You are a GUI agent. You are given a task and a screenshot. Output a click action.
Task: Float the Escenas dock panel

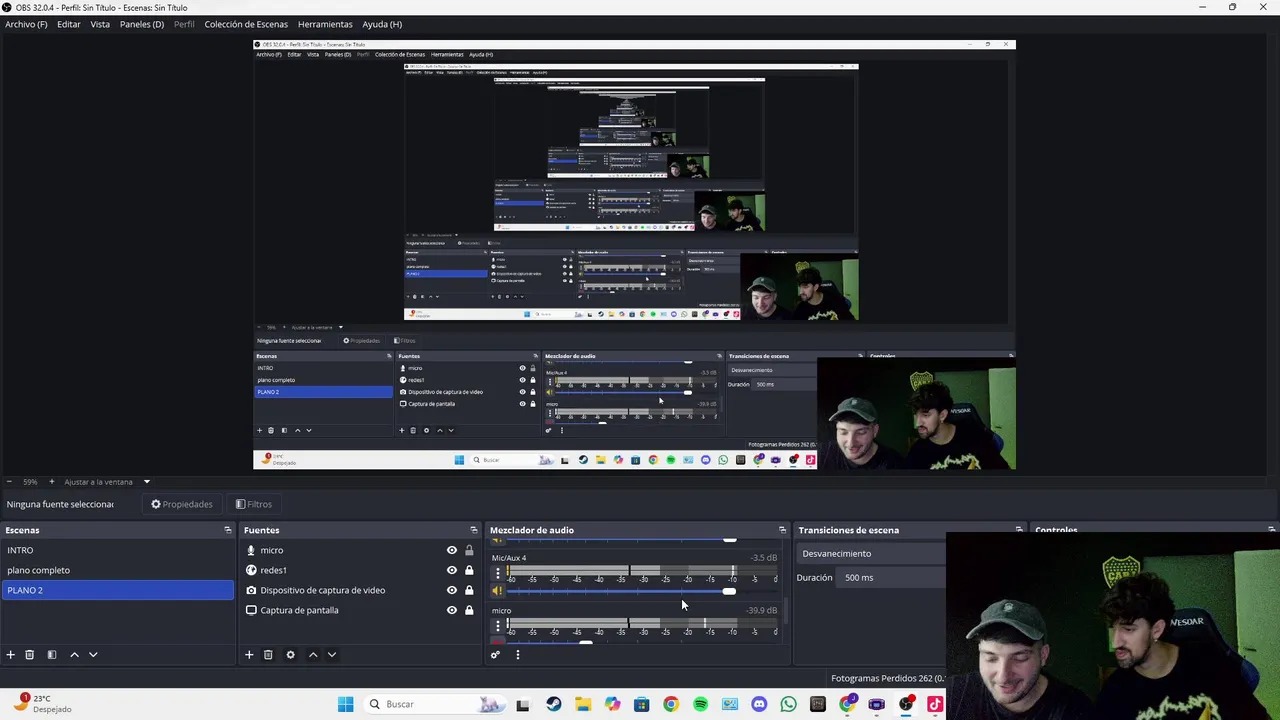coord(227,530)
